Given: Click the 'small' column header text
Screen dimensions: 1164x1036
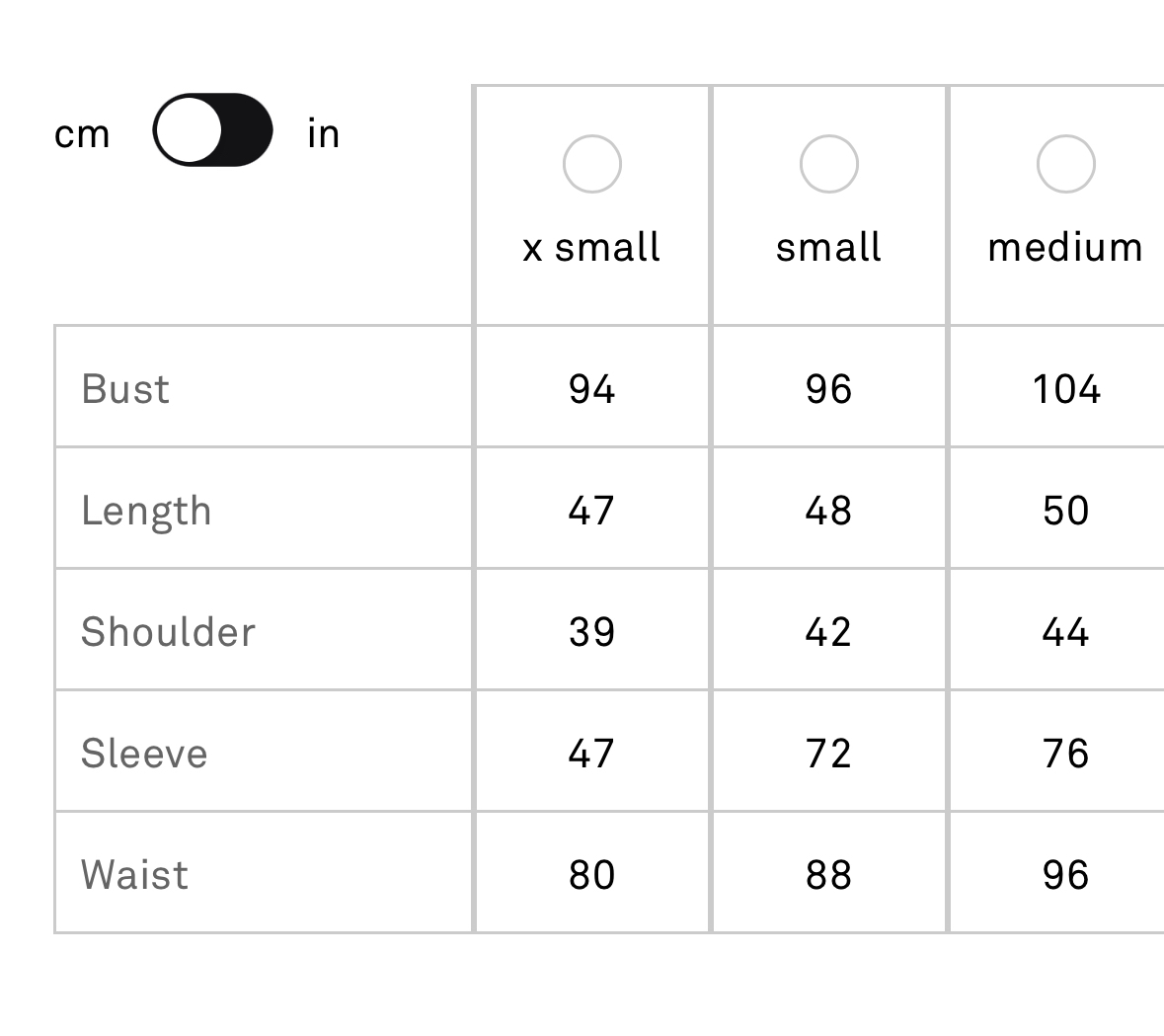Looking at the screenshot, I should (x=828, y=247).
